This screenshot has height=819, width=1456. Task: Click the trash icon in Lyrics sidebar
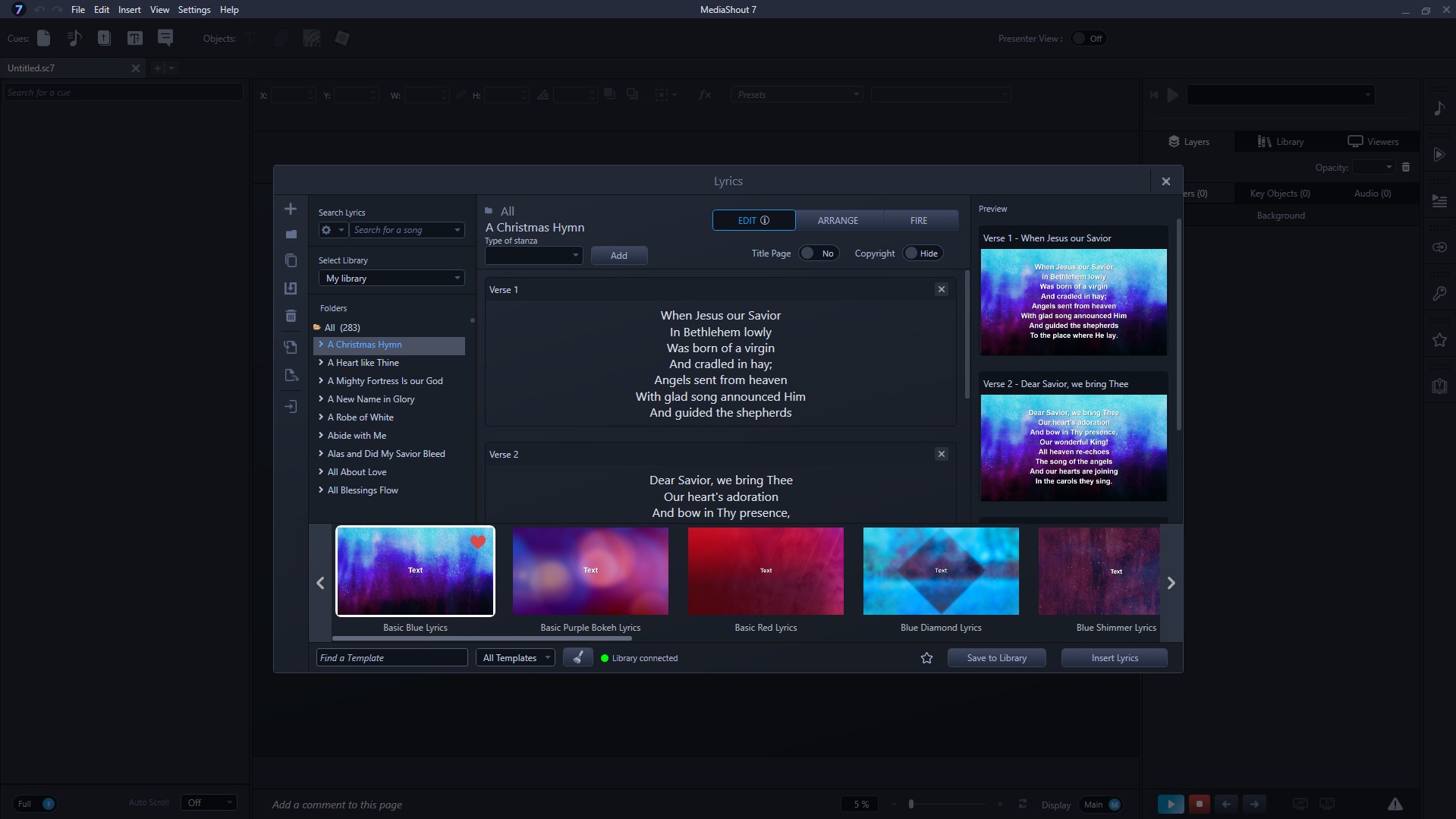point(291,316)
